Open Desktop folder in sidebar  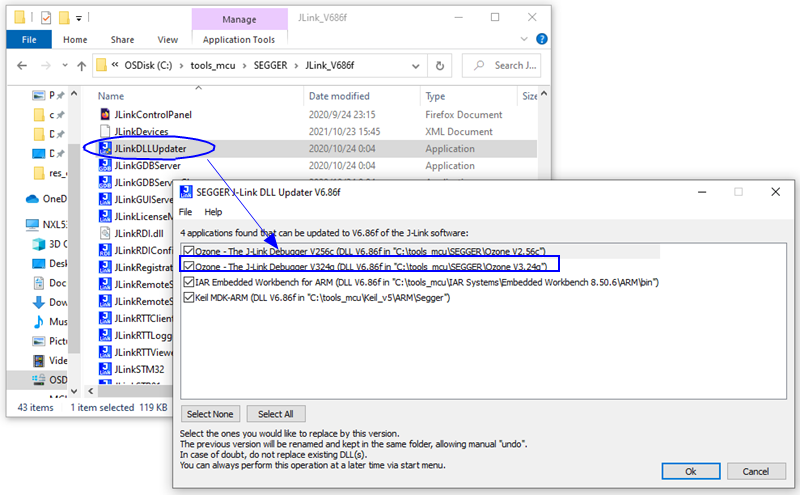[x=49, y=263]
